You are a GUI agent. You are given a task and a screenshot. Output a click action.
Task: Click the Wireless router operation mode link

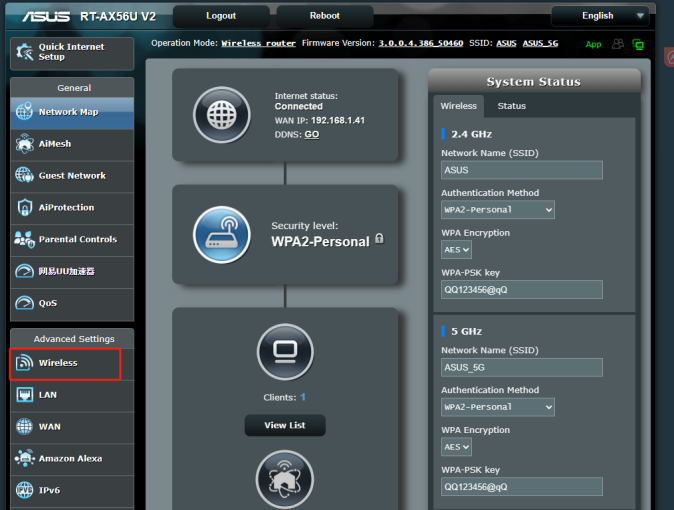[258, 43]
